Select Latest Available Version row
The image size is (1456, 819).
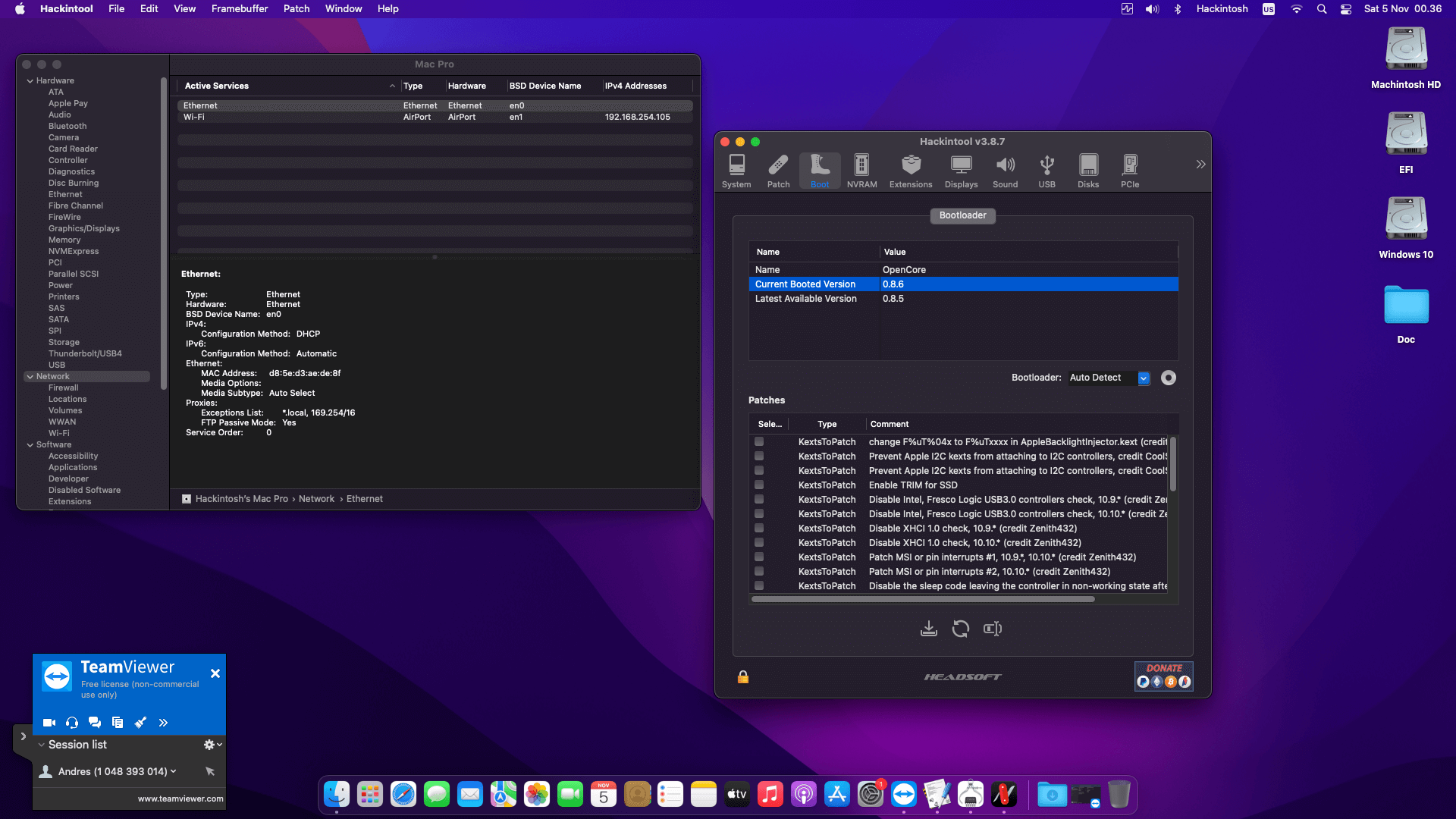(963, 299)
